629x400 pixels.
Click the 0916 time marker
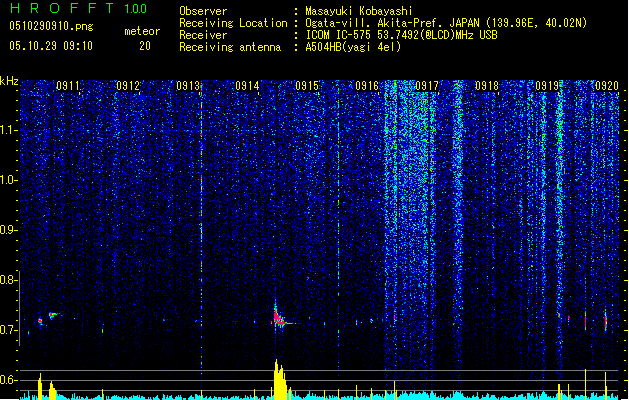(x=367, y=86)
